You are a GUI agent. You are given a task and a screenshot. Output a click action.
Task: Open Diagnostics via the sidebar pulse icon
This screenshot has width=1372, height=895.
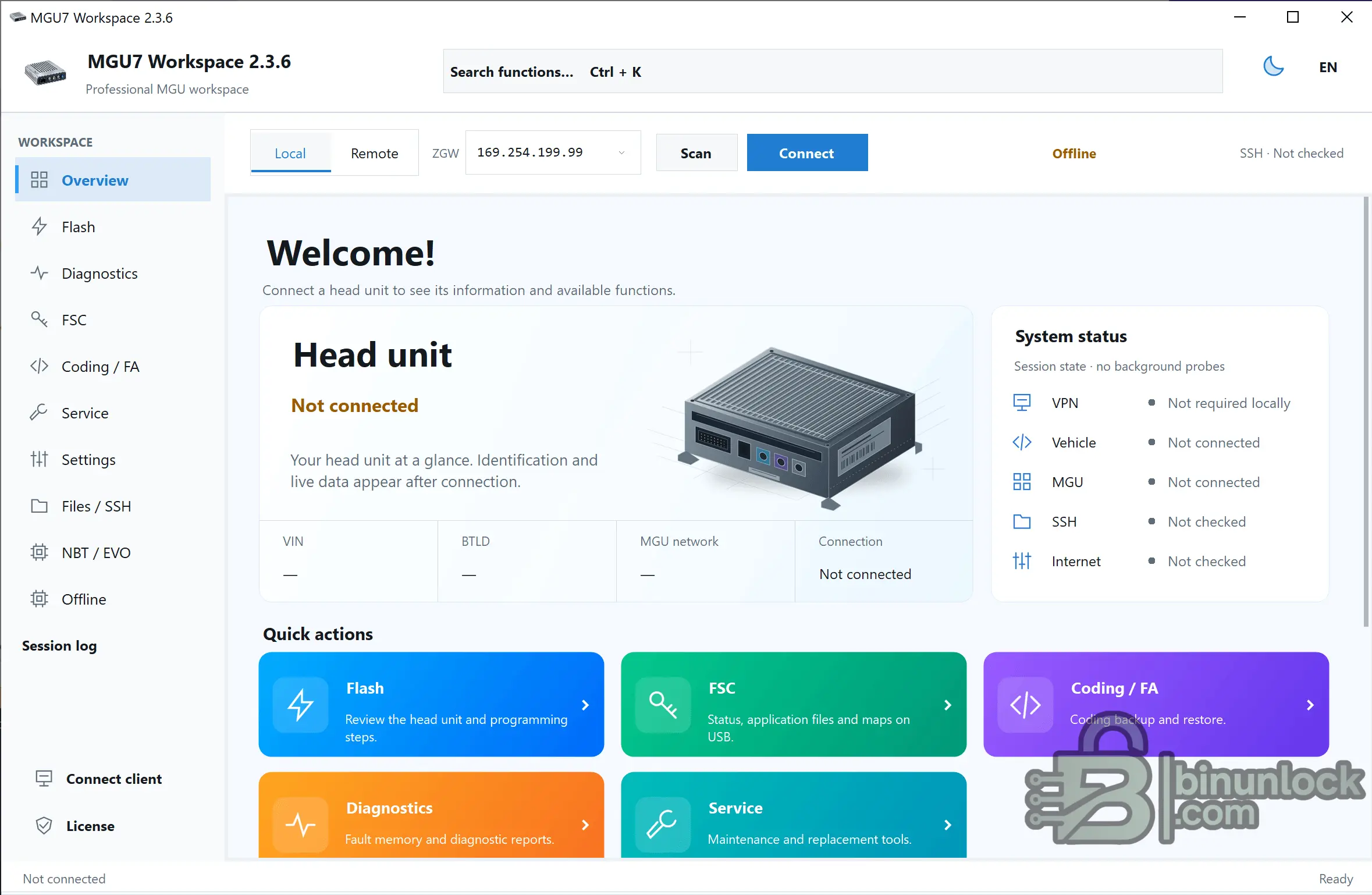[x=39, y=273]
